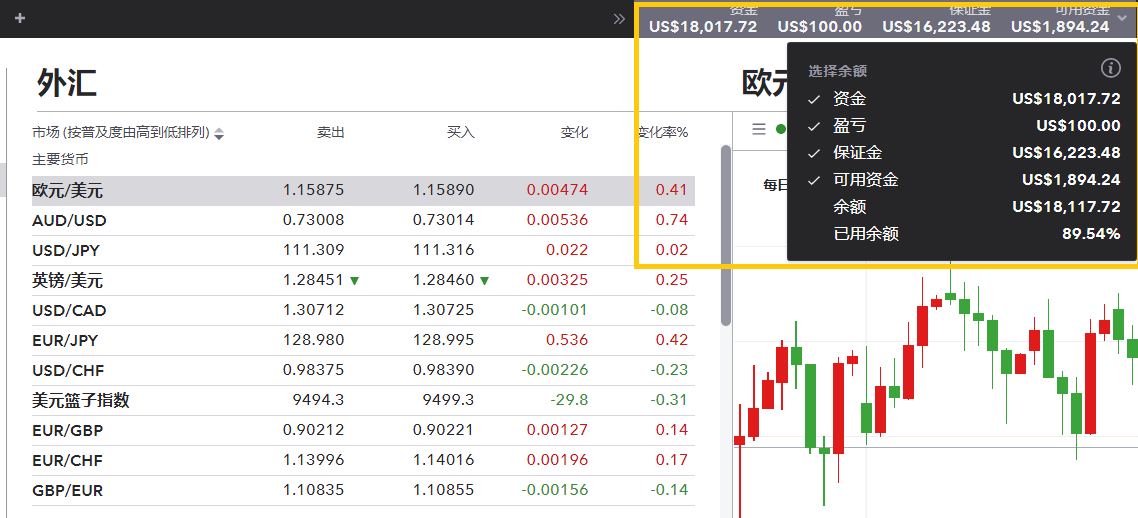Click the header 保证金 US$16,223.48 value
Image resolution: width=1138 pixels, height=518 pixels.
pyautogui.click(x=936, y=20)
